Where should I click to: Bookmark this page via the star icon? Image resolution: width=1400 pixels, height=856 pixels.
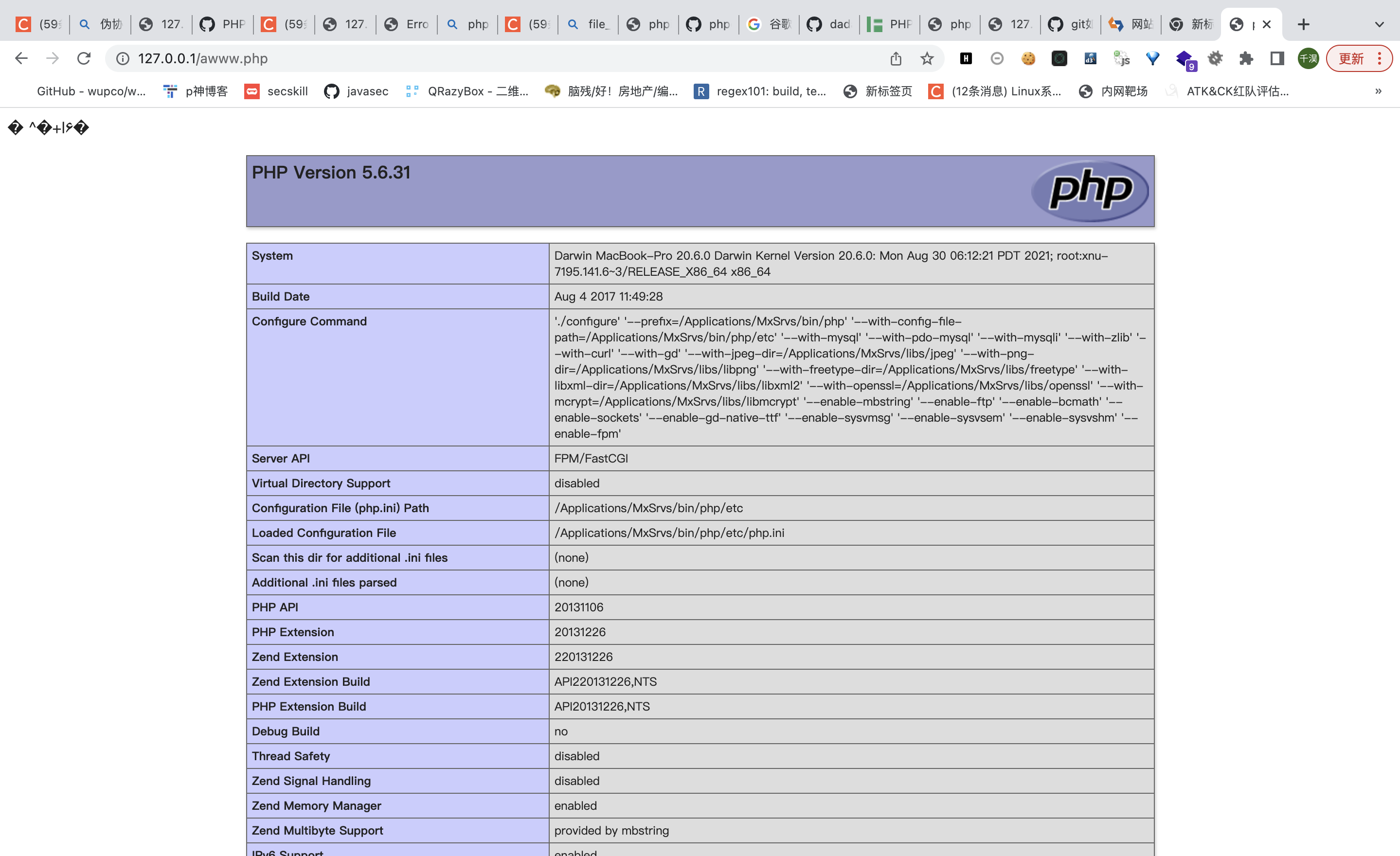[x=926, y=58]
